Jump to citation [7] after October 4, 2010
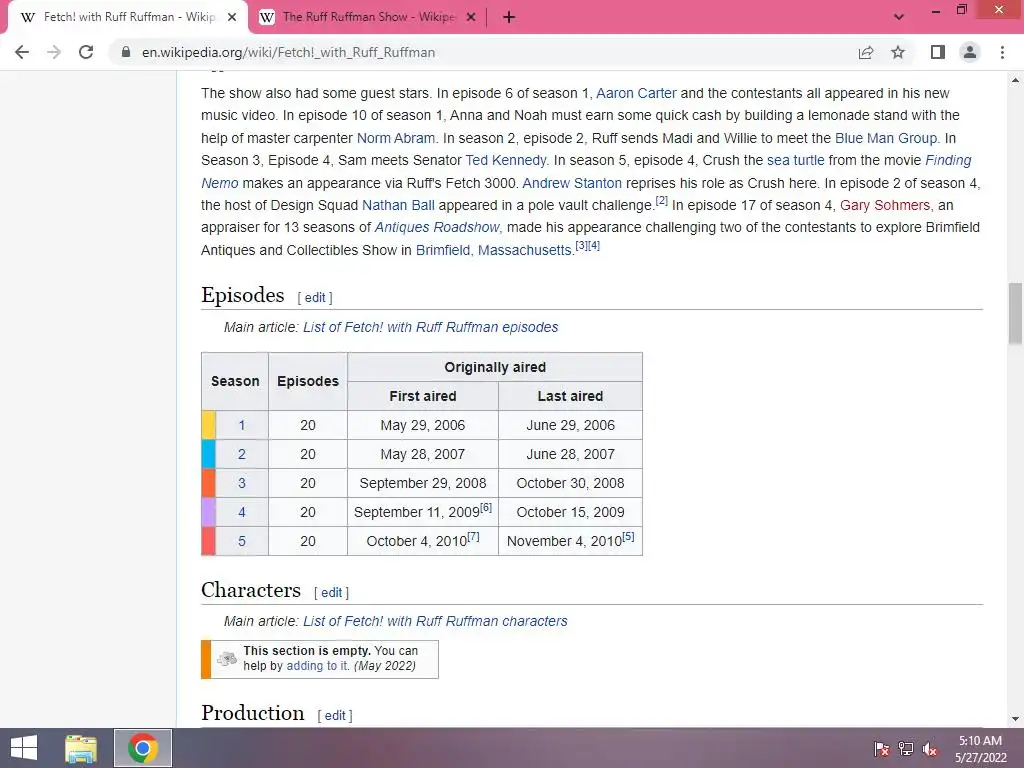 (x=473, y=536)
